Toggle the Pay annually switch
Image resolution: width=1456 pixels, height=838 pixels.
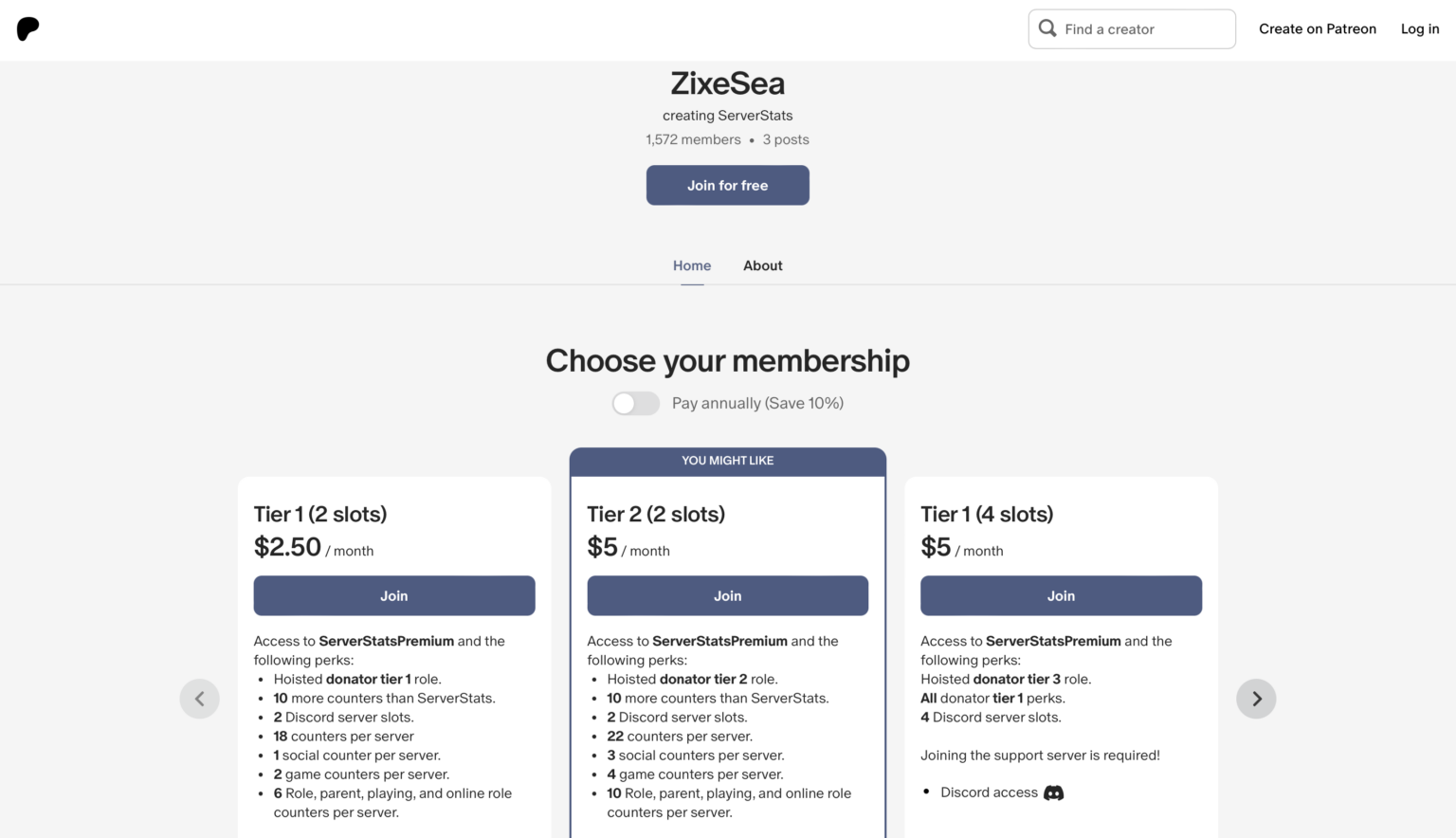(635, 403)
